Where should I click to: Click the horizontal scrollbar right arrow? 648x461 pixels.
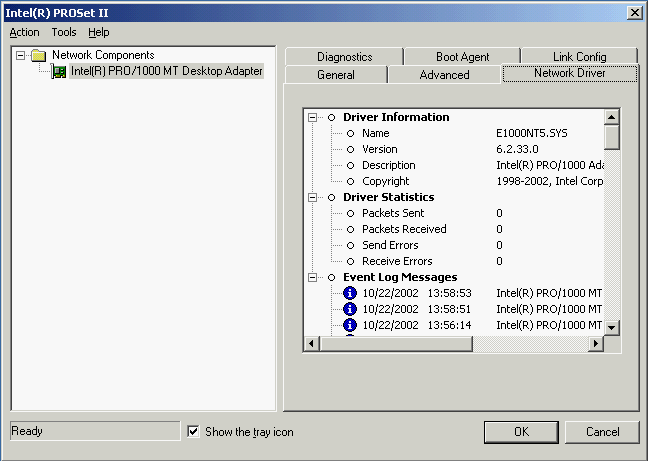tap(596, 343)
